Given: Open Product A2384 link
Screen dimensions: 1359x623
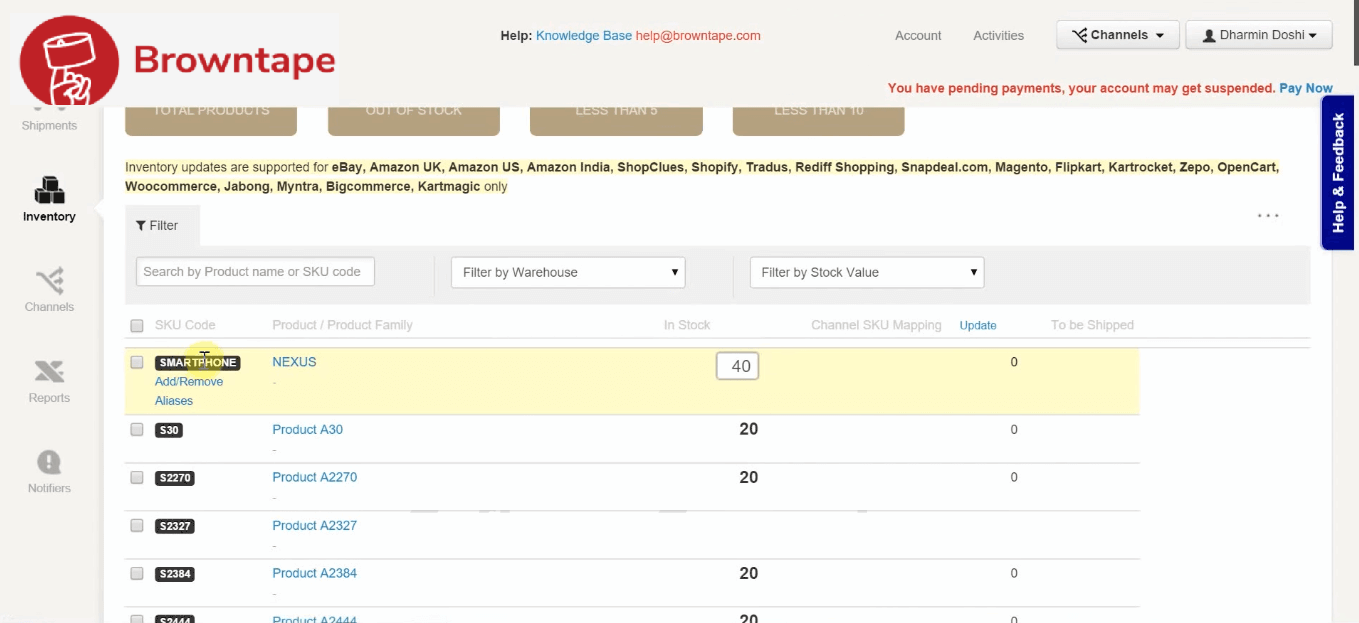Looking at the screenshot, I should point(314,573).
